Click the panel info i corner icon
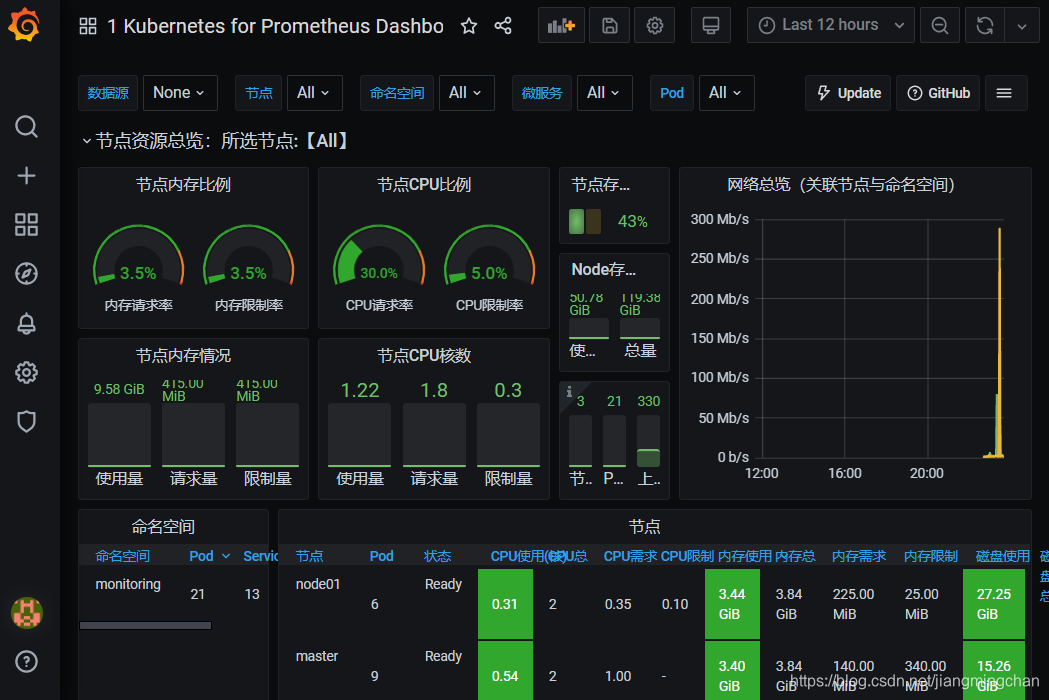The image size is (1049, 700). [x=569, y=391]
